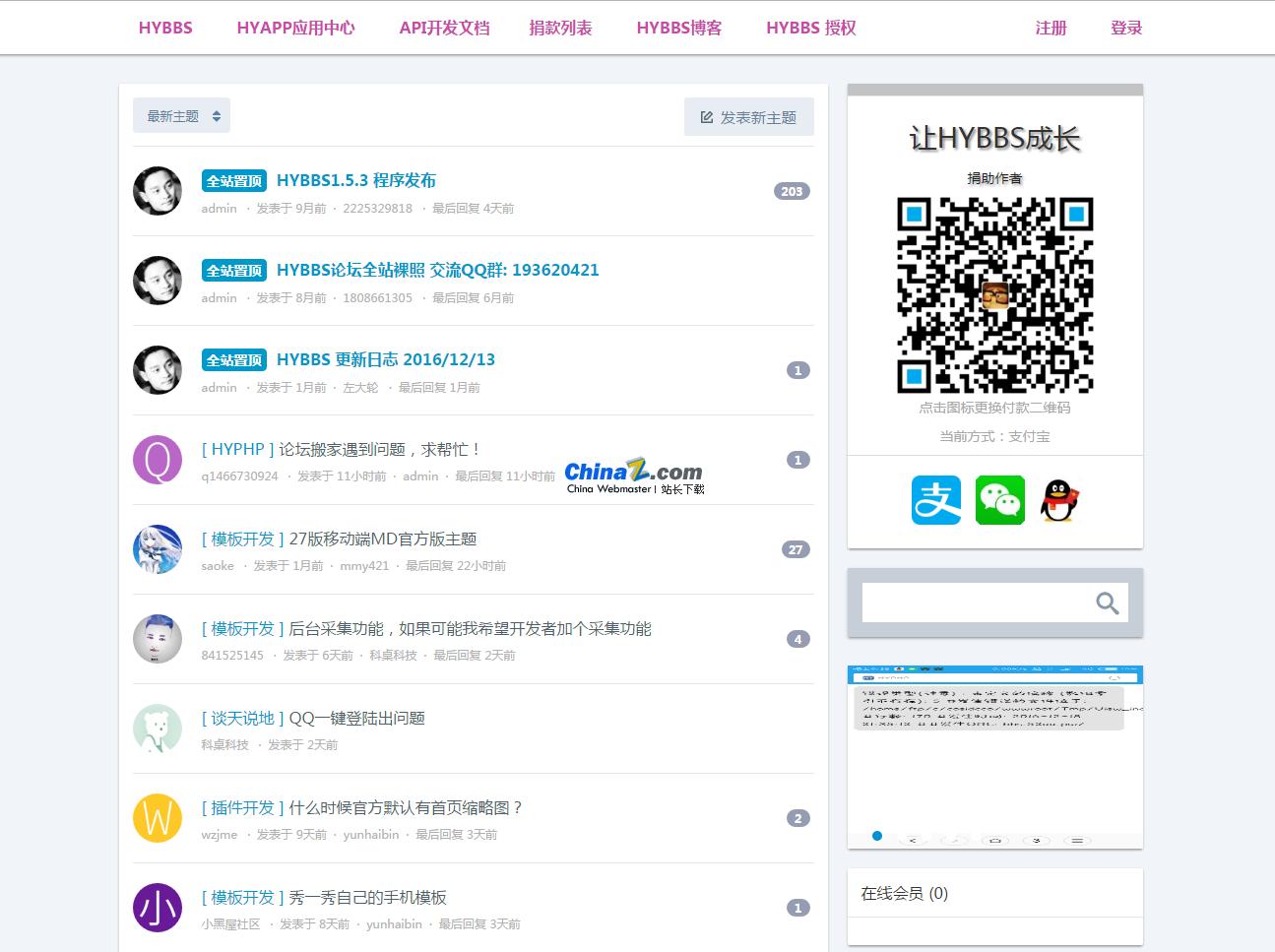Select QQ penguin payment icon
This screenshot has height=952, width=1275.
1059,500
